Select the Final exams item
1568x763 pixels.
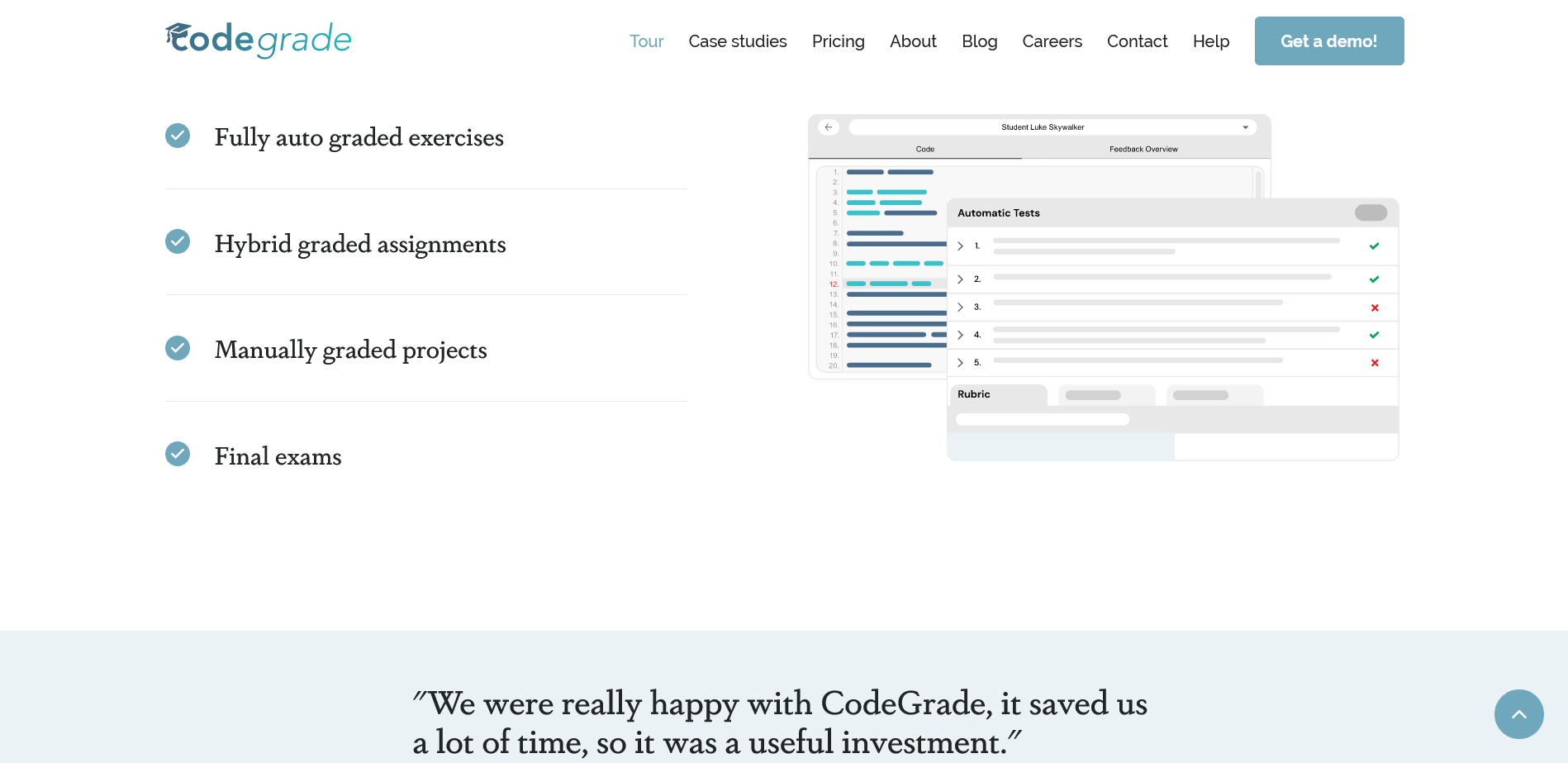(278, 456)
